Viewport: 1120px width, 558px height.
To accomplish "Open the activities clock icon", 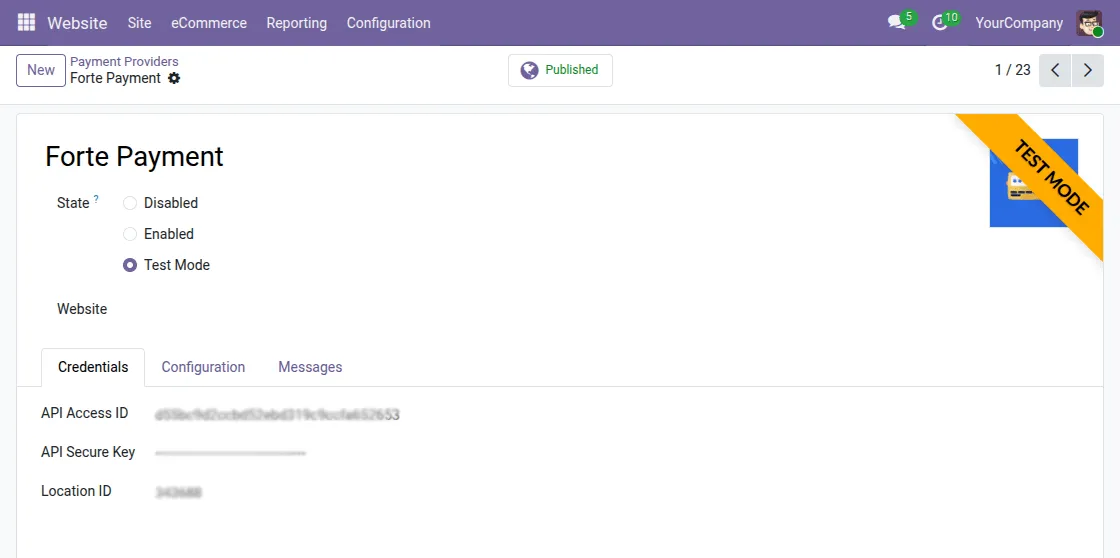I will click(x=939, y=23).
